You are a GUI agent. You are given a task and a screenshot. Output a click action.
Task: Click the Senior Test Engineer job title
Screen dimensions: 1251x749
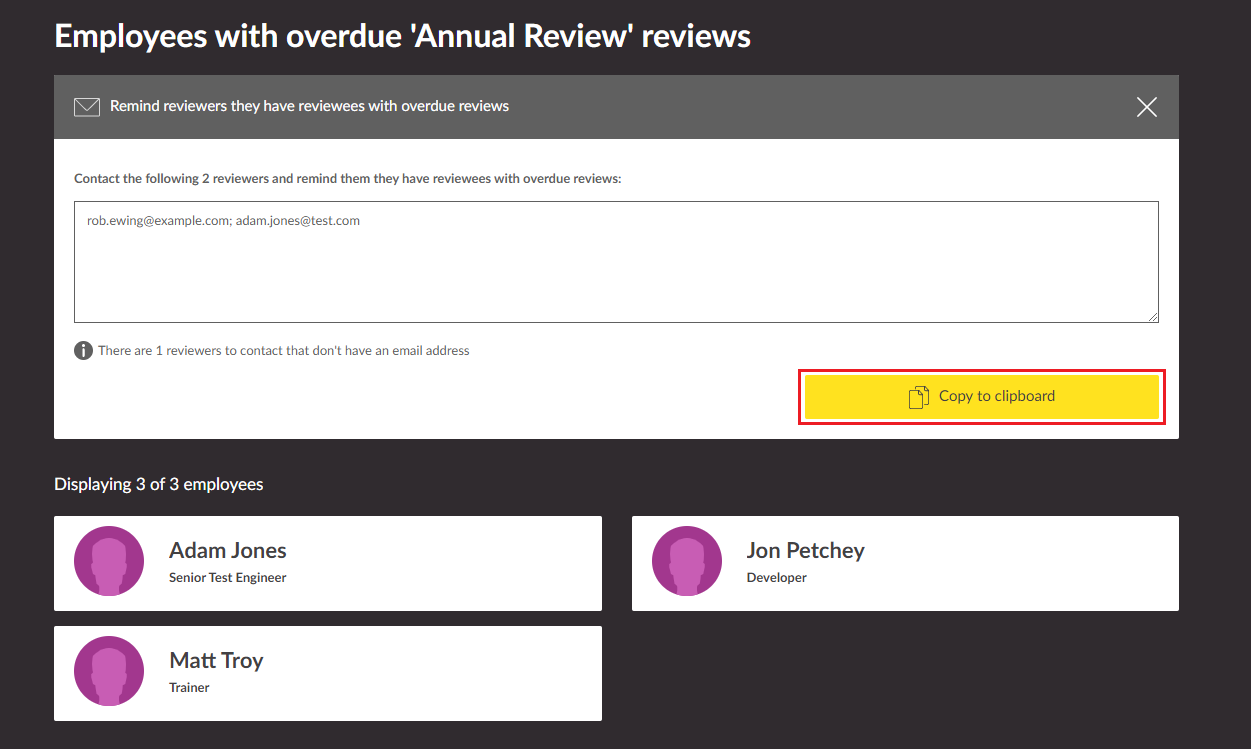228,578
